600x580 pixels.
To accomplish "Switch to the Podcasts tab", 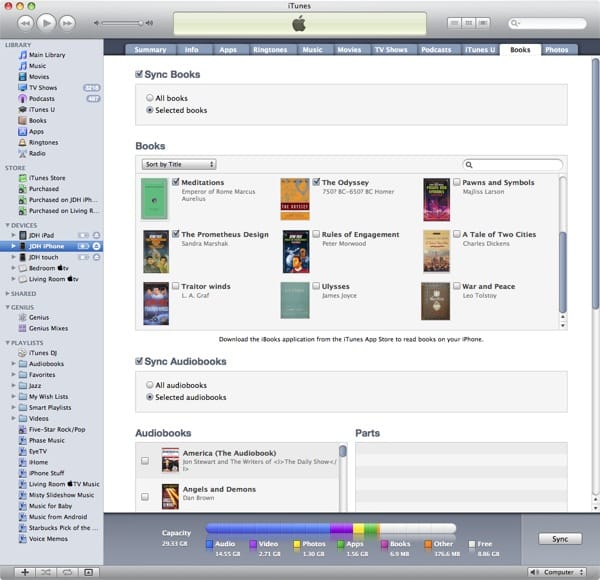I will click(x=436, y=50).
